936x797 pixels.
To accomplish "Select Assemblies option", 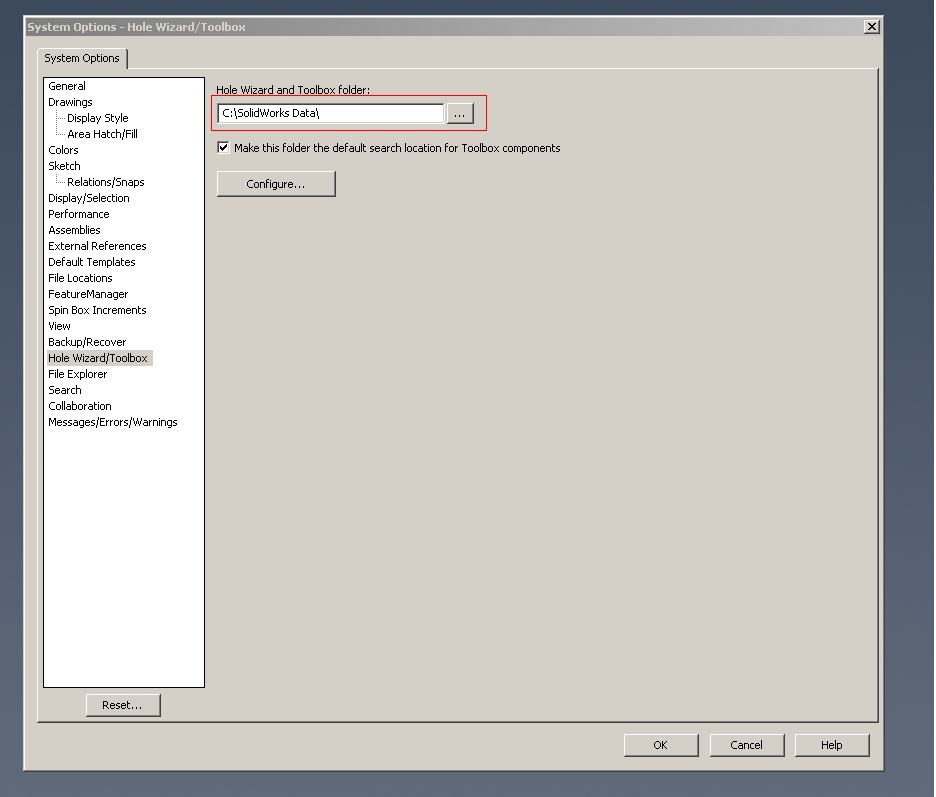I will click(75, 230).
